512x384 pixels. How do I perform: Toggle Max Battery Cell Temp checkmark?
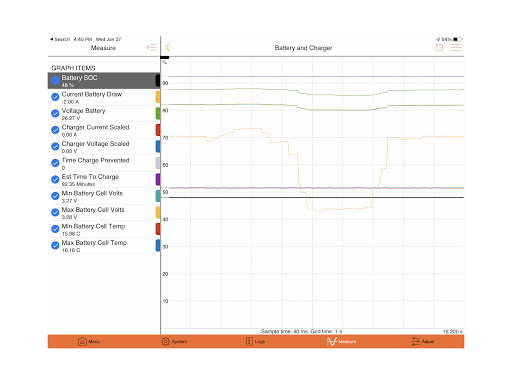(x=55, y=245)
